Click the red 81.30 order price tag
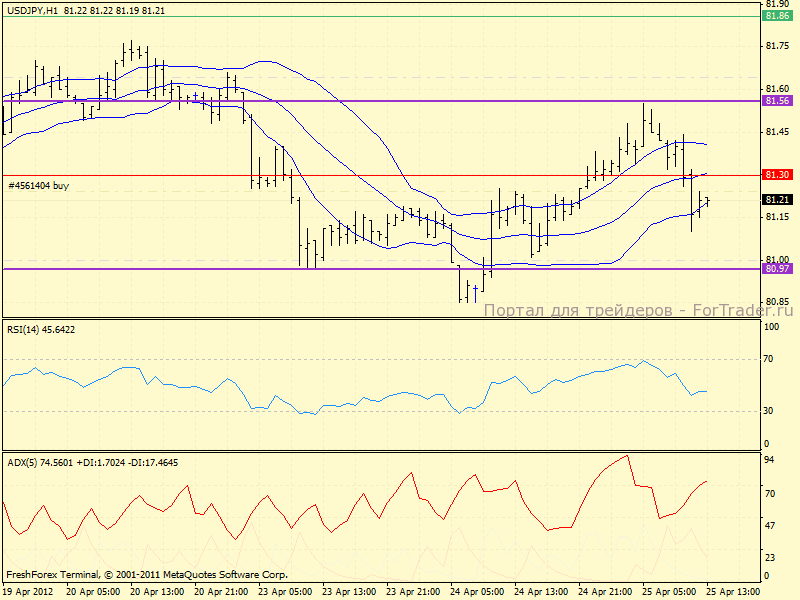 778,175
